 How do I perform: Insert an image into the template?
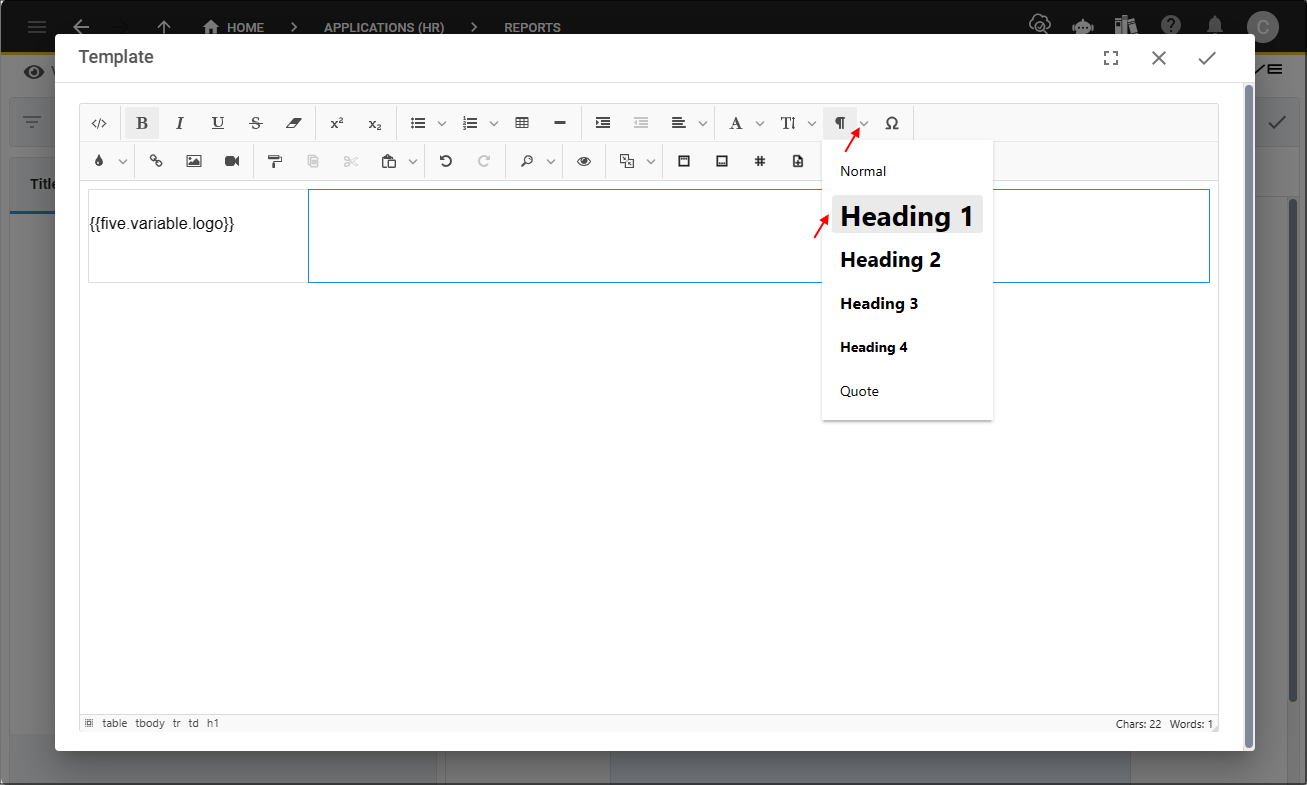tap(193, 160)
